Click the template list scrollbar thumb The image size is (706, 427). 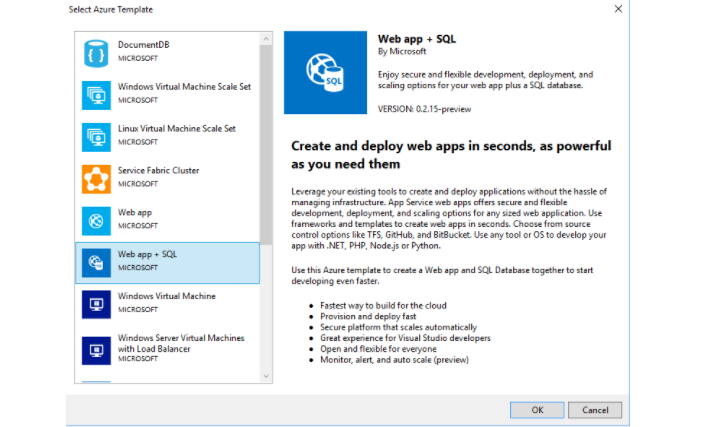[266, 140]
